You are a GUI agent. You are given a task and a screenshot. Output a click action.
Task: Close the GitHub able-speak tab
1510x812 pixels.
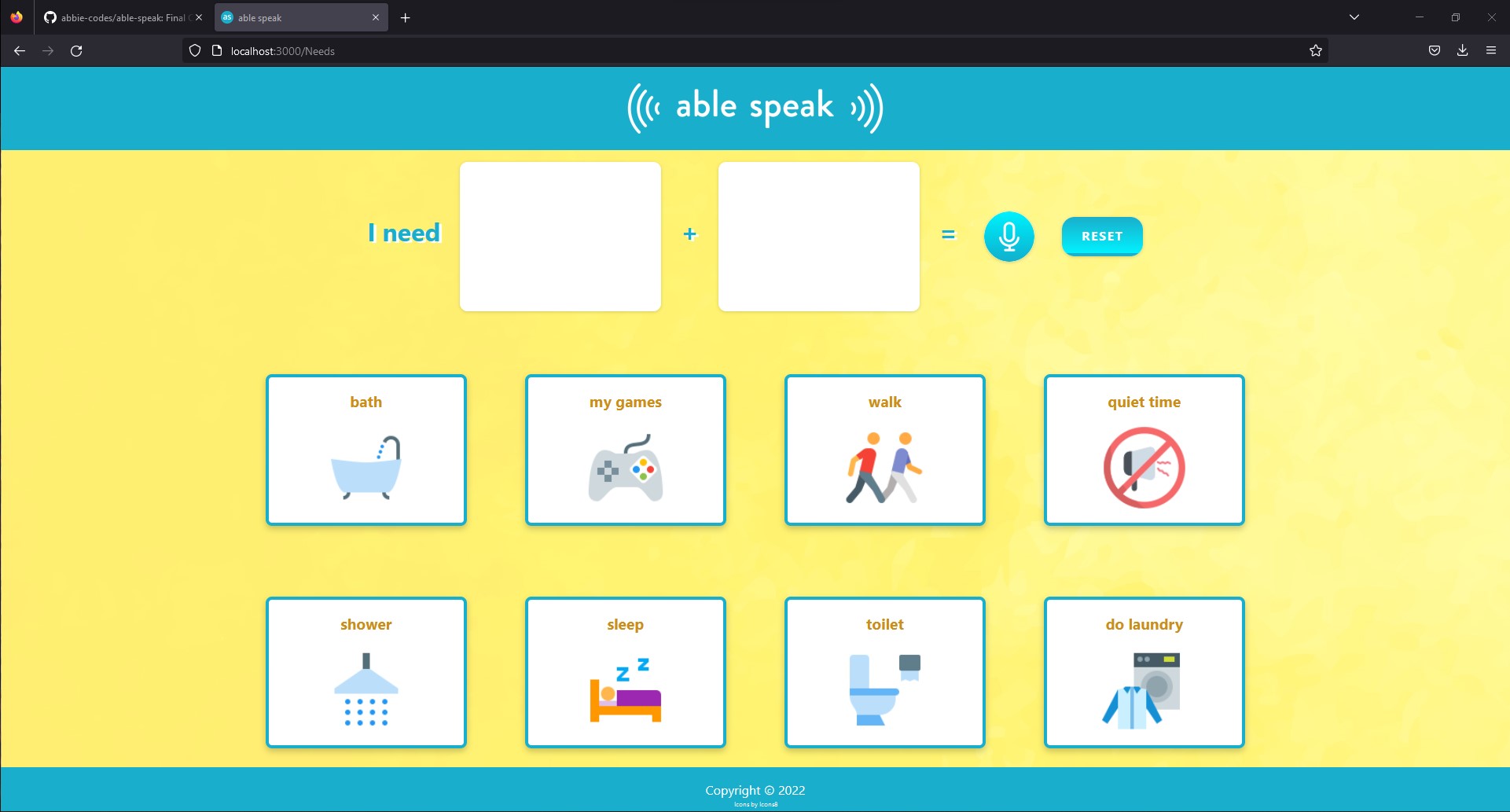coord(199,17)
